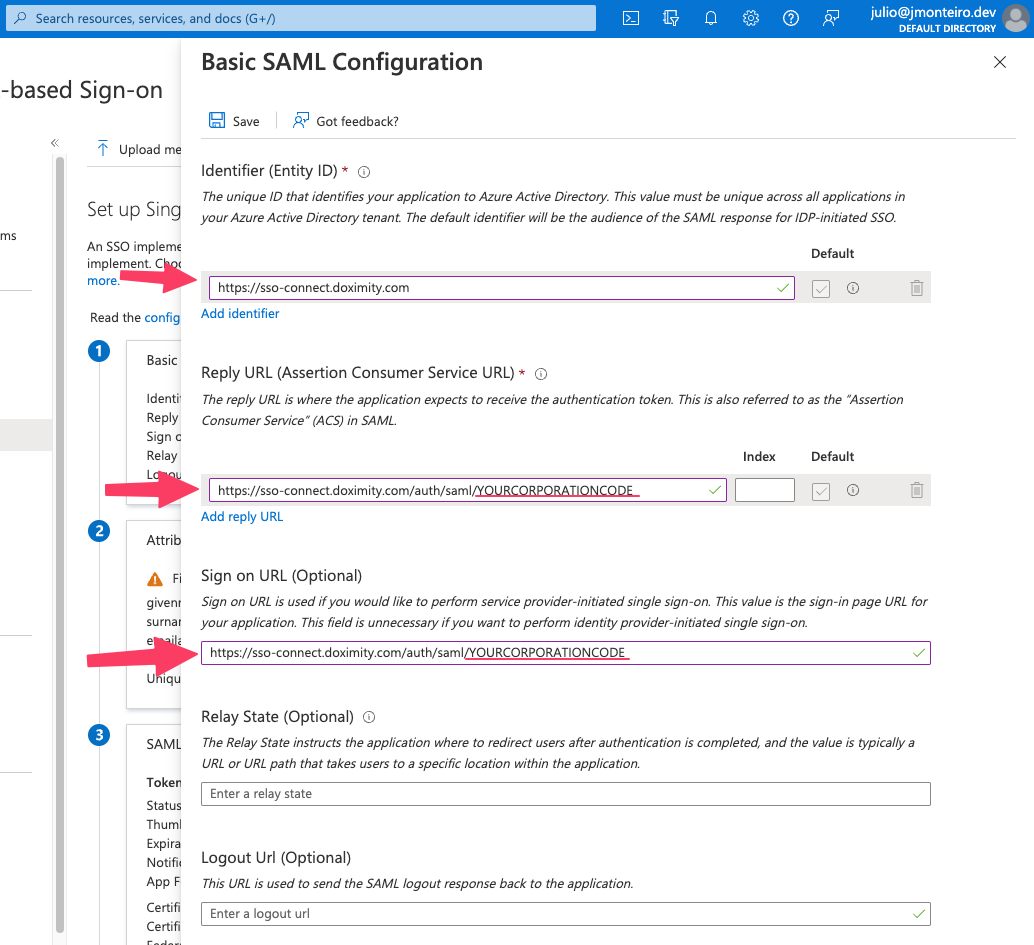
Task: Delete the identifier with the trash icon
Action: coord(917,288)
